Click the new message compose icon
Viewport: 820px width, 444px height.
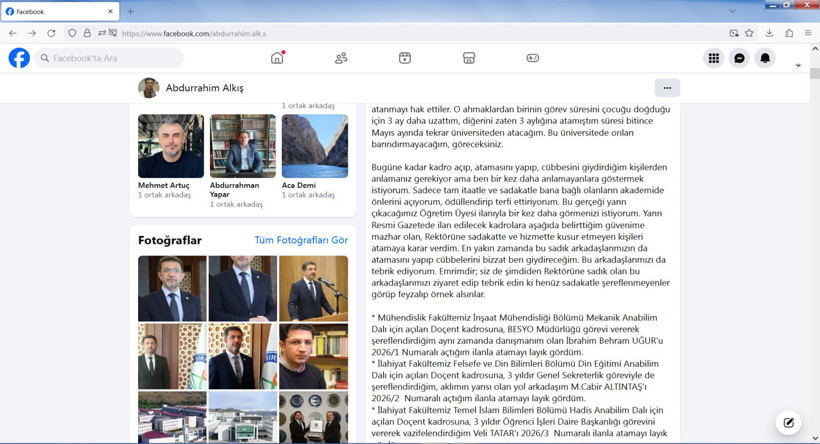(x=788, y=422)
